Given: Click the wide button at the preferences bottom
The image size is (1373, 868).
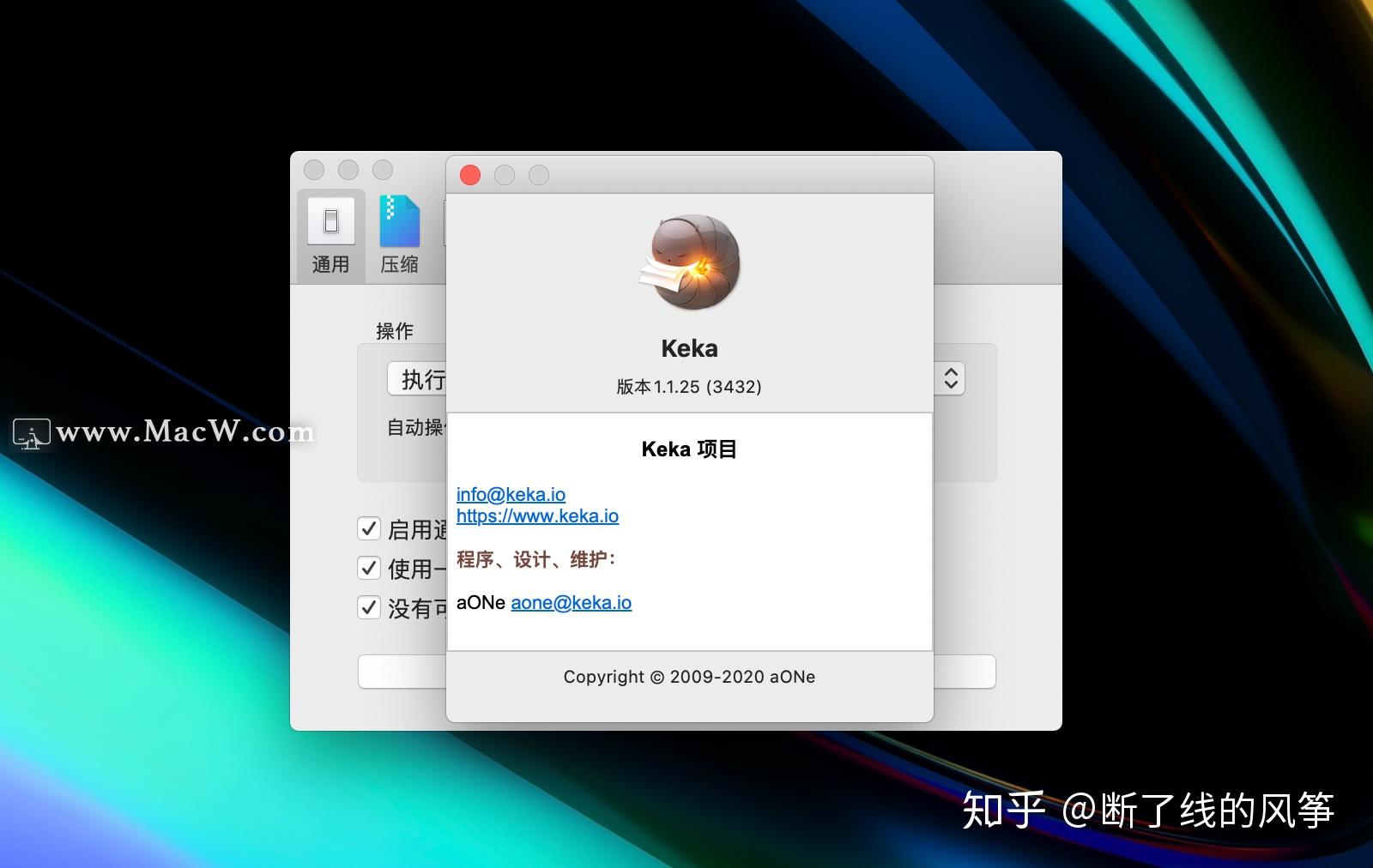Looking at the screenshot, I should (x=676, y=672).
